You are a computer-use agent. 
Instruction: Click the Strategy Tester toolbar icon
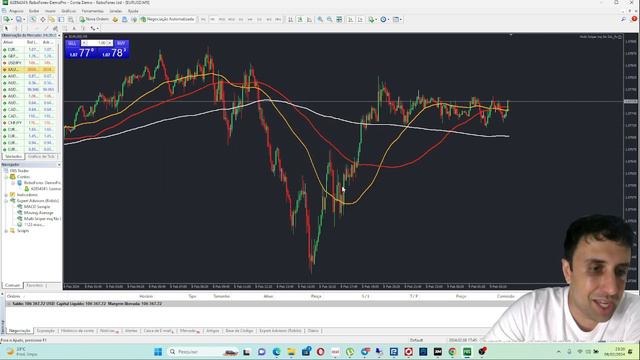point(70,19)
